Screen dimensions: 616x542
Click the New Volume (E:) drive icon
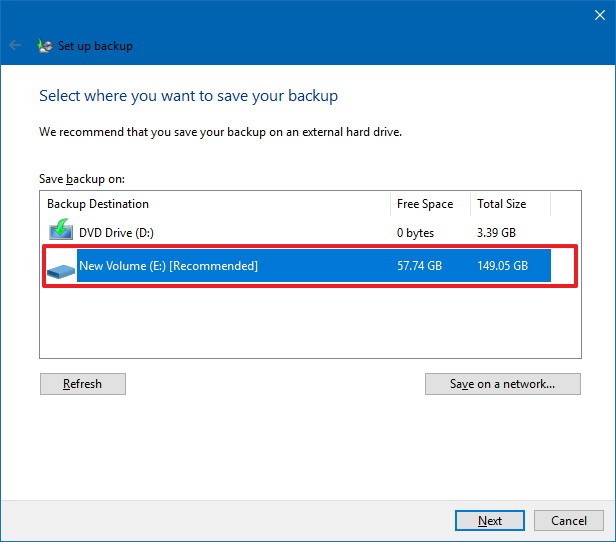pyautogui.click(x=61, y=271)
